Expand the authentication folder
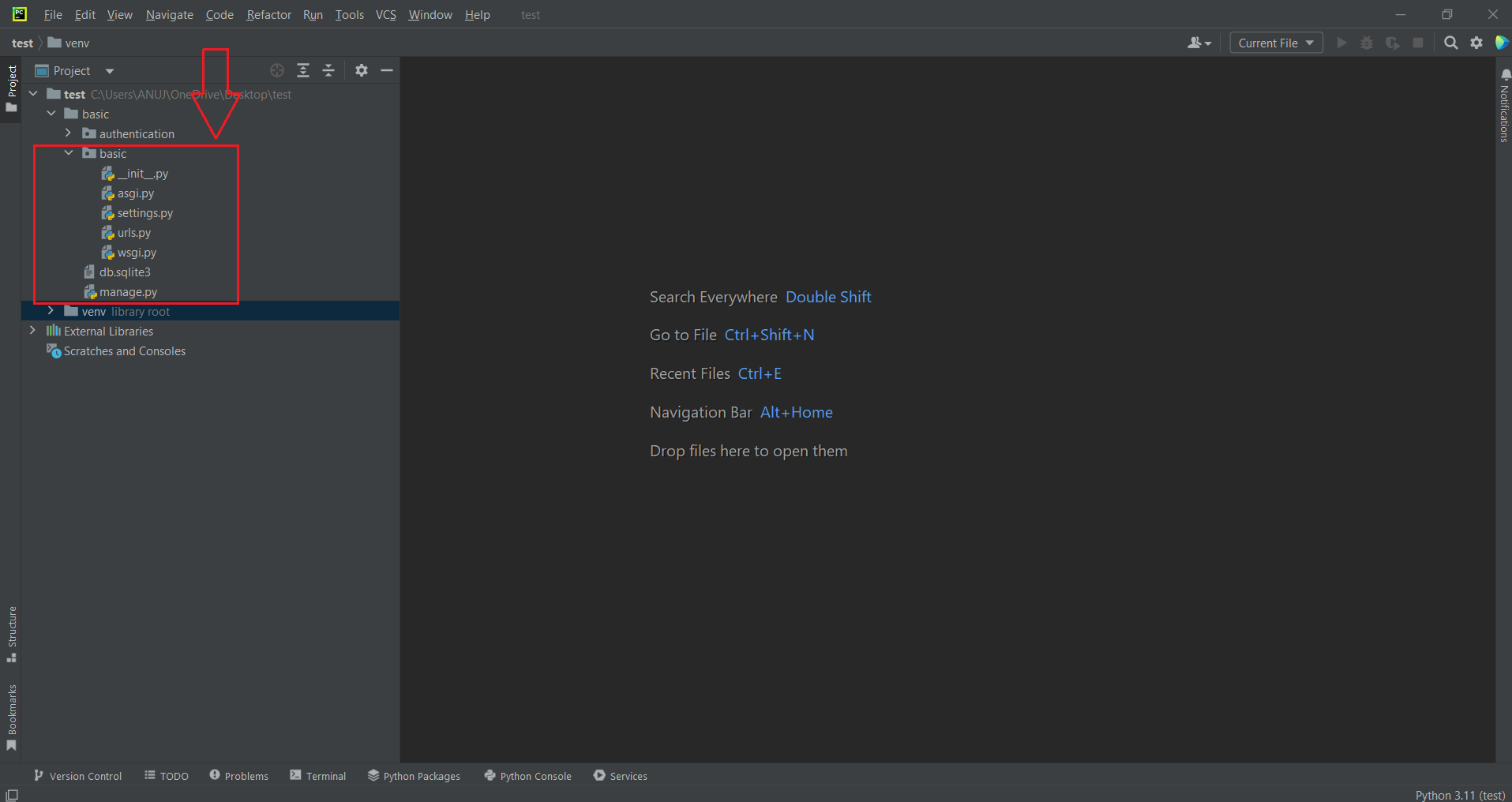 click(x=69, y=133)
